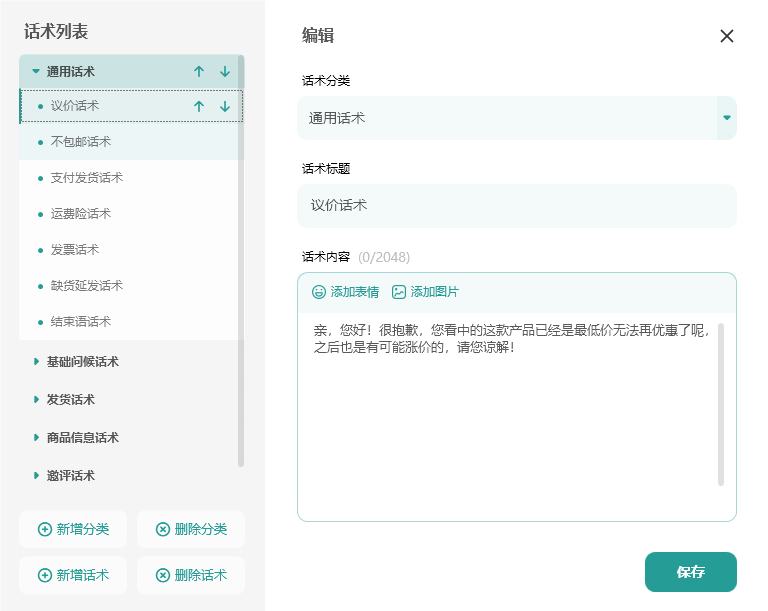This screenshot has height=611, width=768.
Task: Move 议价话术 item down with arrow
Action: pyautogui.click(x=225, y=106)
